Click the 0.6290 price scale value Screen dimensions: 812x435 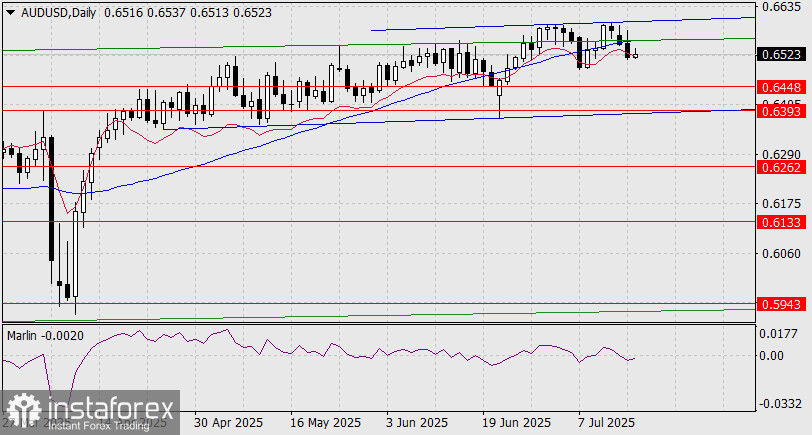(781, 154)
